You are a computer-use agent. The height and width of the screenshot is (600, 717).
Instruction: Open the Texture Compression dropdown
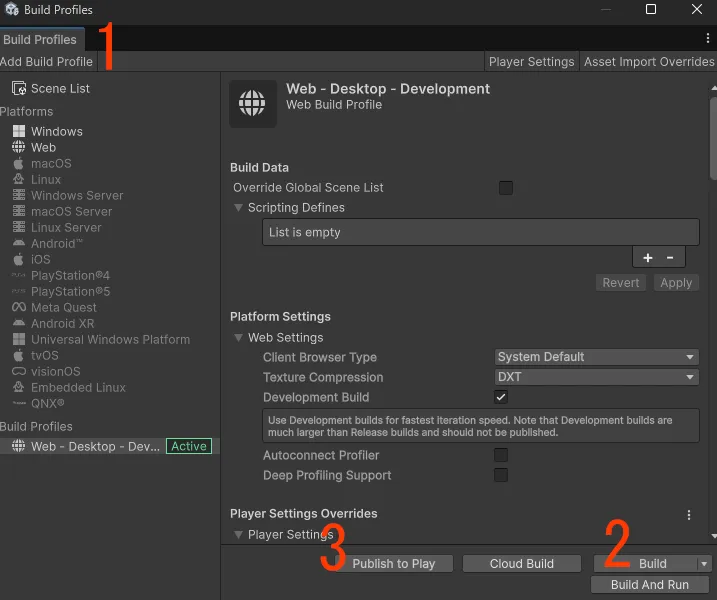597,377
